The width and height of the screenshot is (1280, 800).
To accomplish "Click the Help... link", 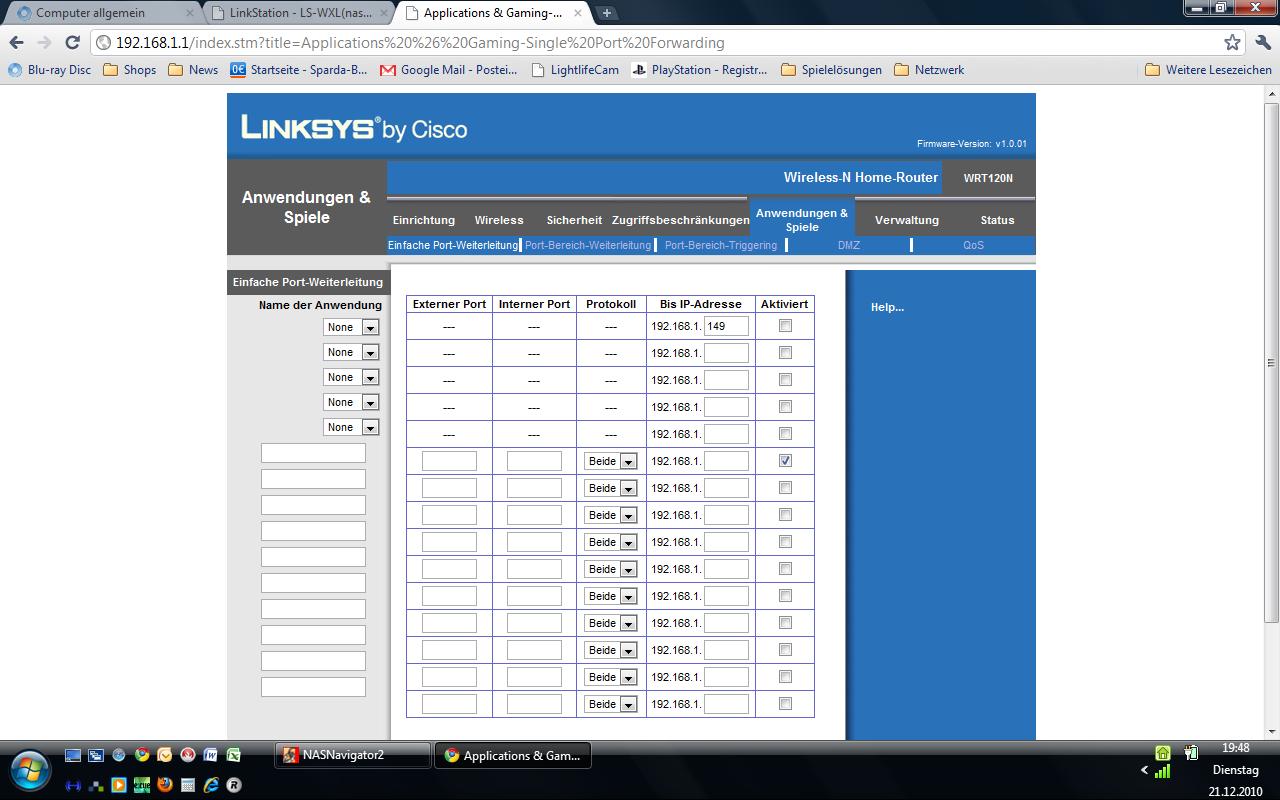I will [887, 307].
